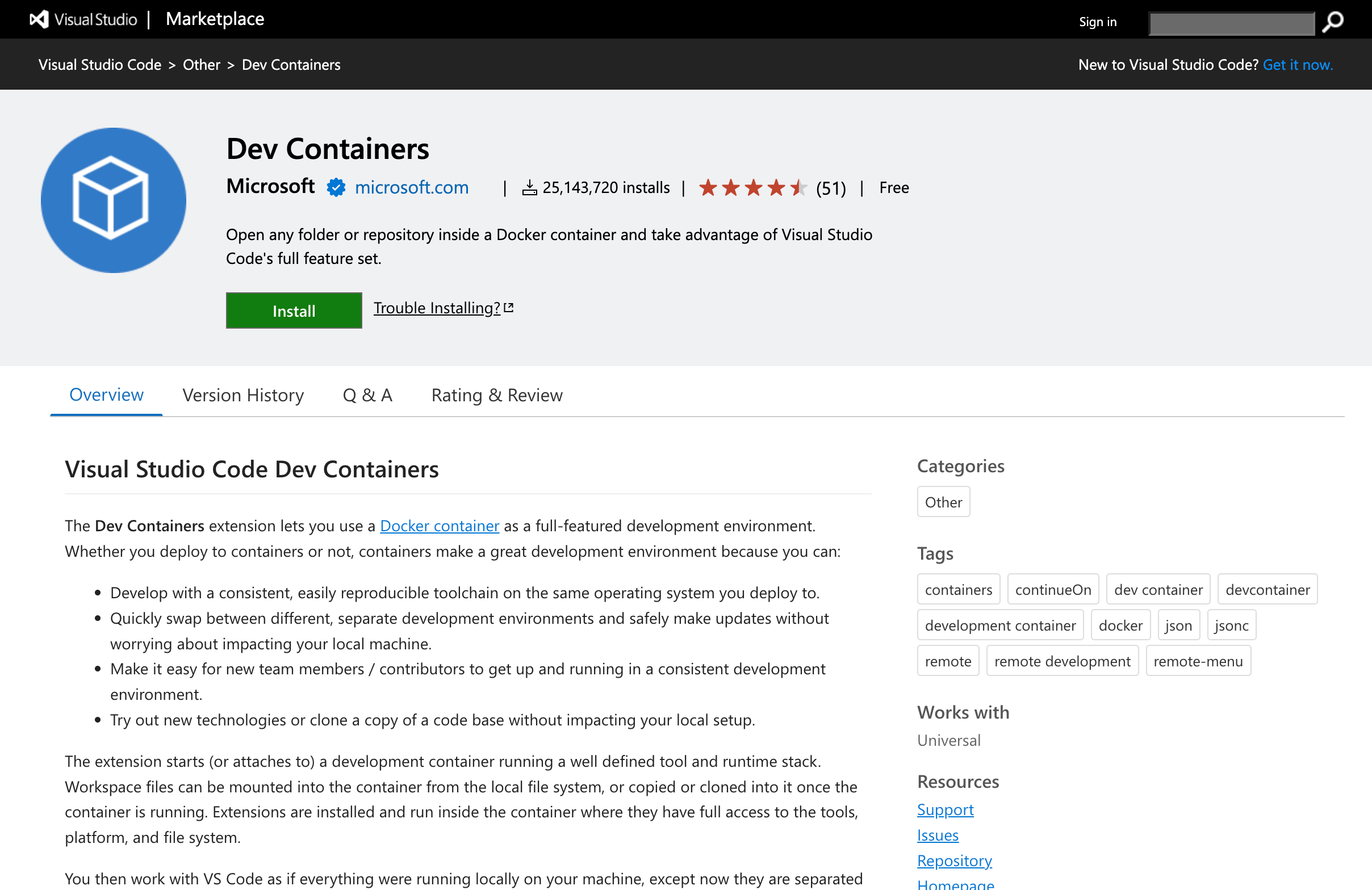Click the Other category chip
The height and width of the screenshot is (890, 1372).
943,502
